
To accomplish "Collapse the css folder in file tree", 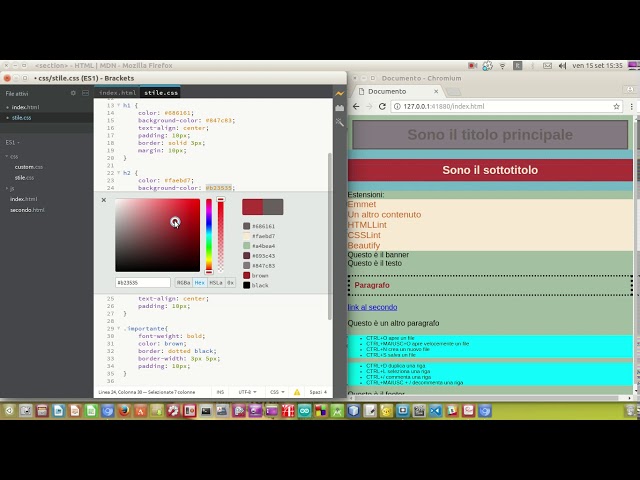I will (x=7, y=156).
